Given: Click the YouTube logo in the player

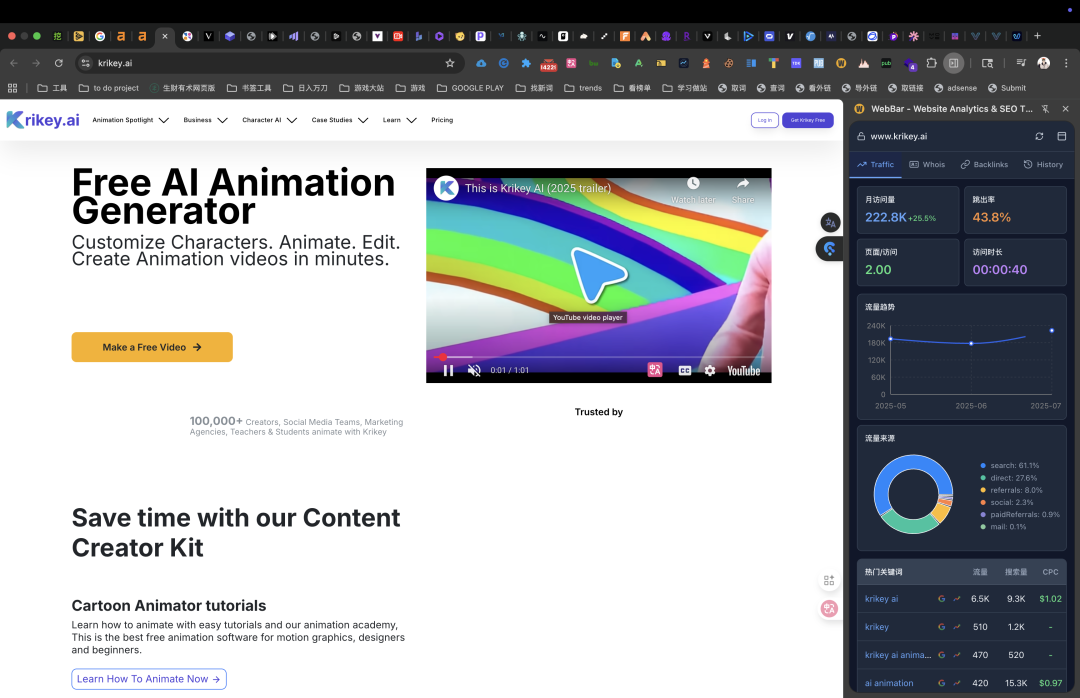Looking at the screenshot, I should [x=744, y=371].
